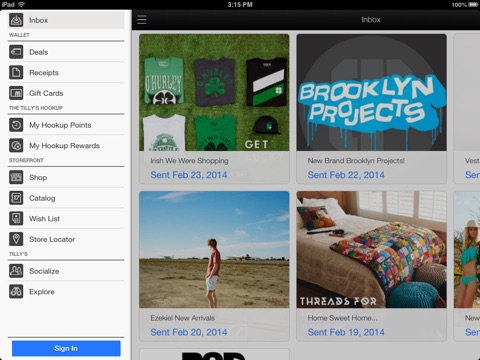The image size is (480, 360).
Task: Click "Irish We Were Shopping" title
Action: [189, 161]
